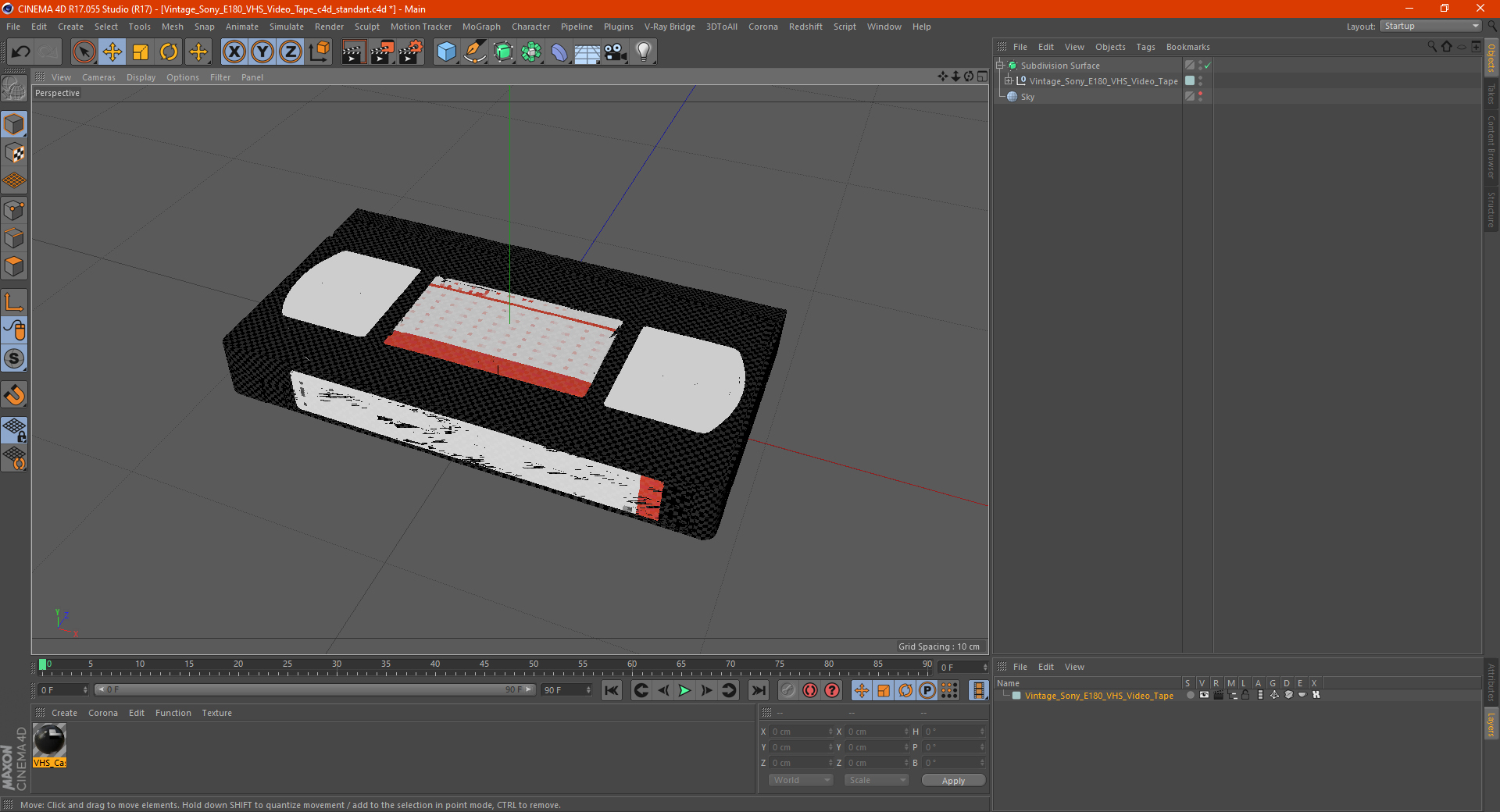Open the Spline Pen tool
The width and height of the screenshot is (1500, 812).
[474, 52]
